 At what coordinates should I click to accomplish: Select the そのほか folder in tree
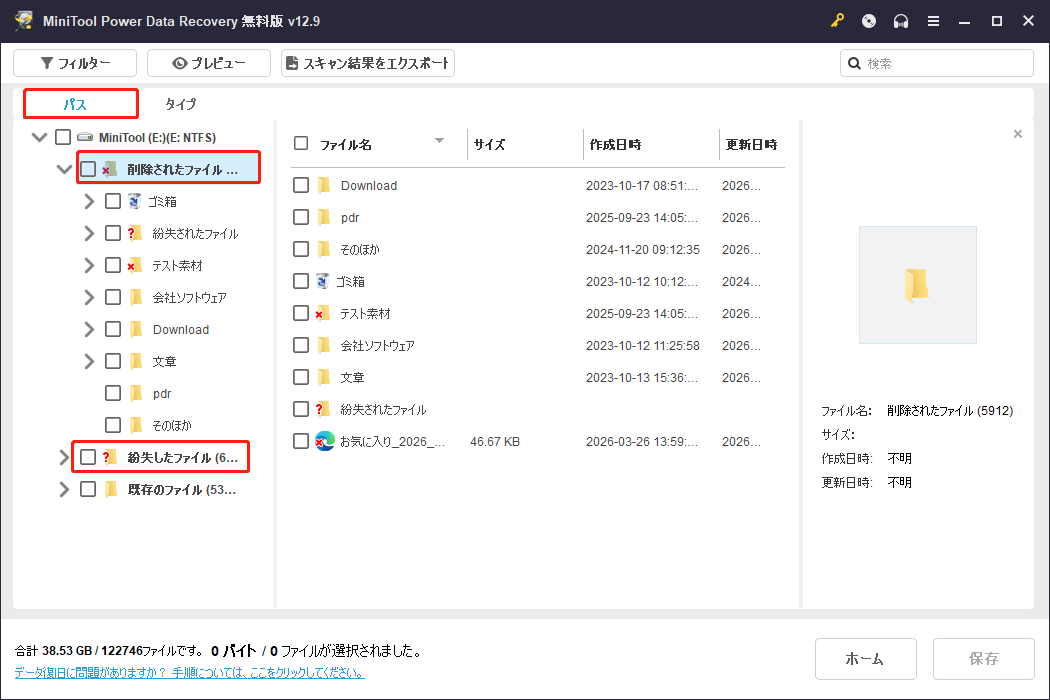tap(171, 425)
